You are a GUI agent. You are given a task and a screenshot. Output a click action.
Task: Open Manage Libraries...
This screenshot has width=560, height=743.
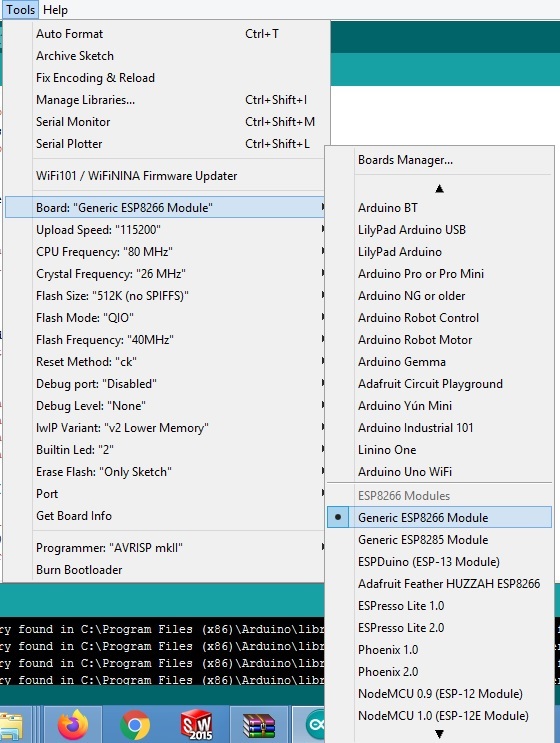point(165,100)
